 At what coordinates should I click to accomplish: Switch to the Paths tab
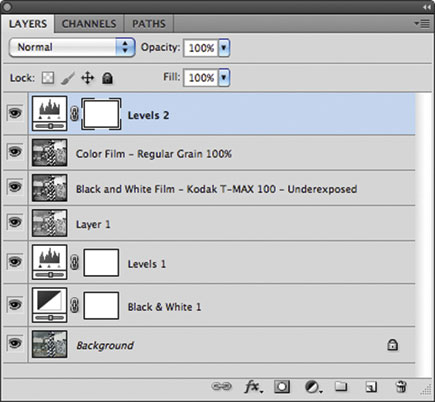[x=149, y=24]
